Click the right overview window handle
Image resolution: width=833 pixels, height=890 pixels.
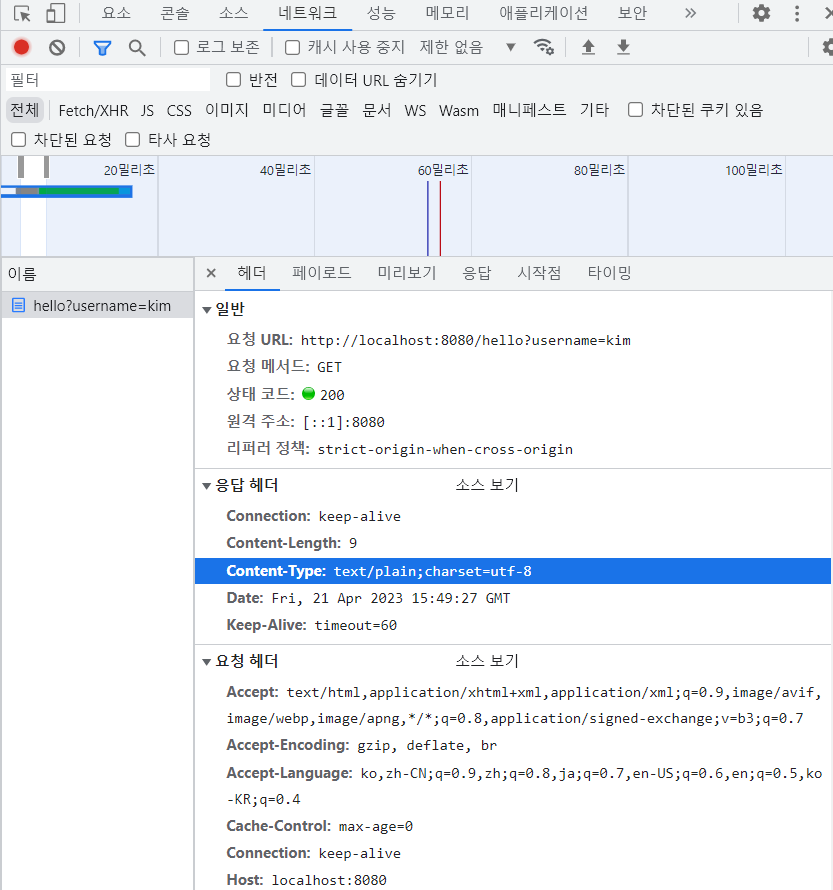(x=47, y=167)
